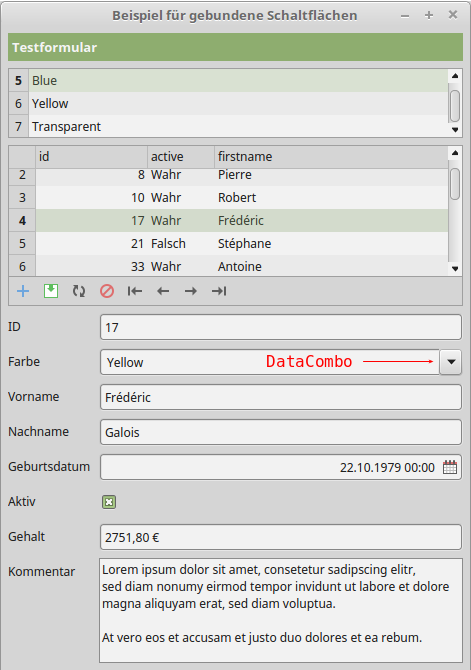This screenshot has height=670, width=471.
Task: Open calendar picker in Geburtsdatum field
Action: [x=450, y=467]
